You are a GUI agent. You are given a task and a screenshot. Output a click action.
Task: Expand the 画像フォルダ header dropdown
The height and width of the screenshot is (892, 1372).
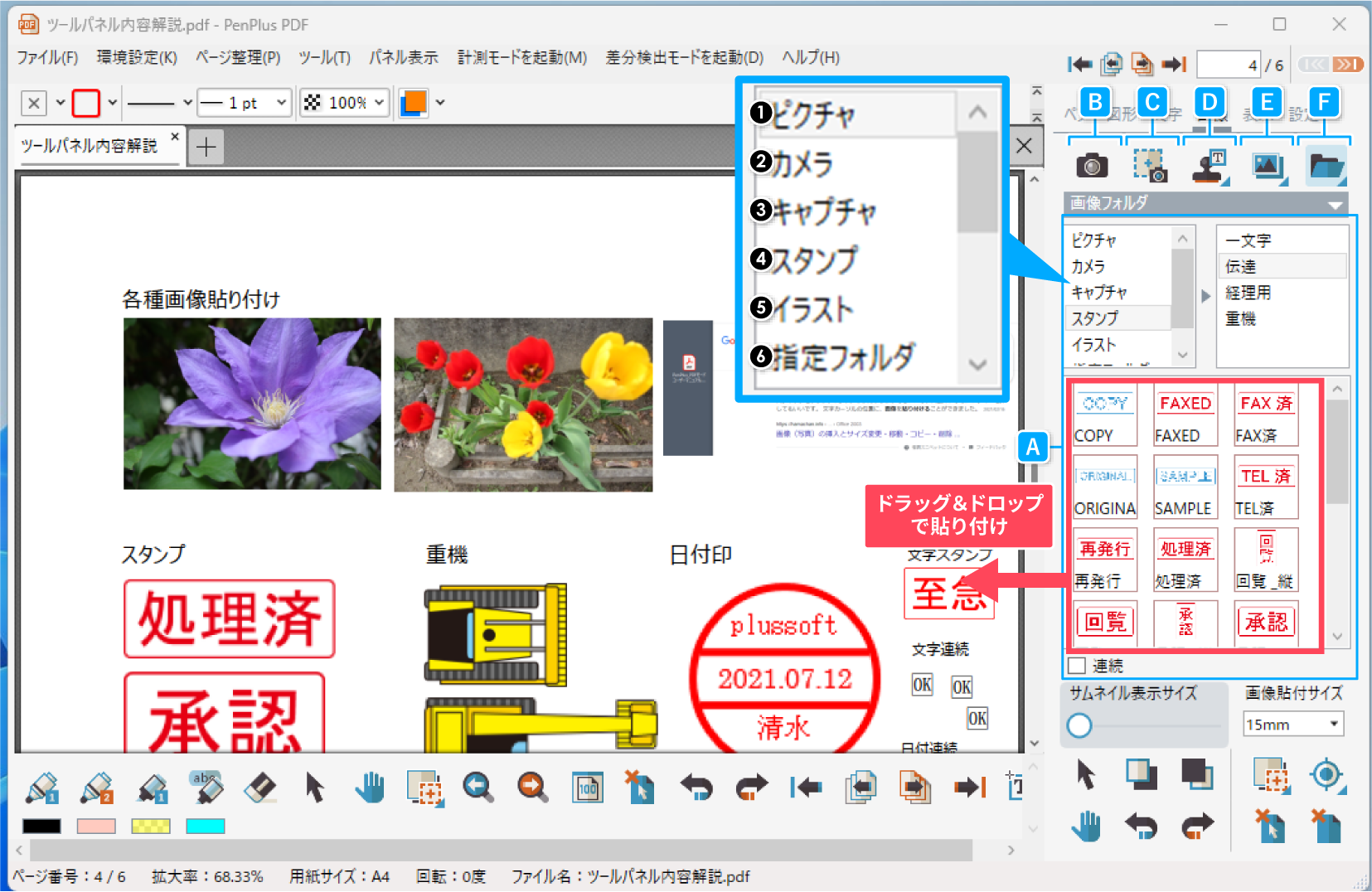pos(1335,203)
